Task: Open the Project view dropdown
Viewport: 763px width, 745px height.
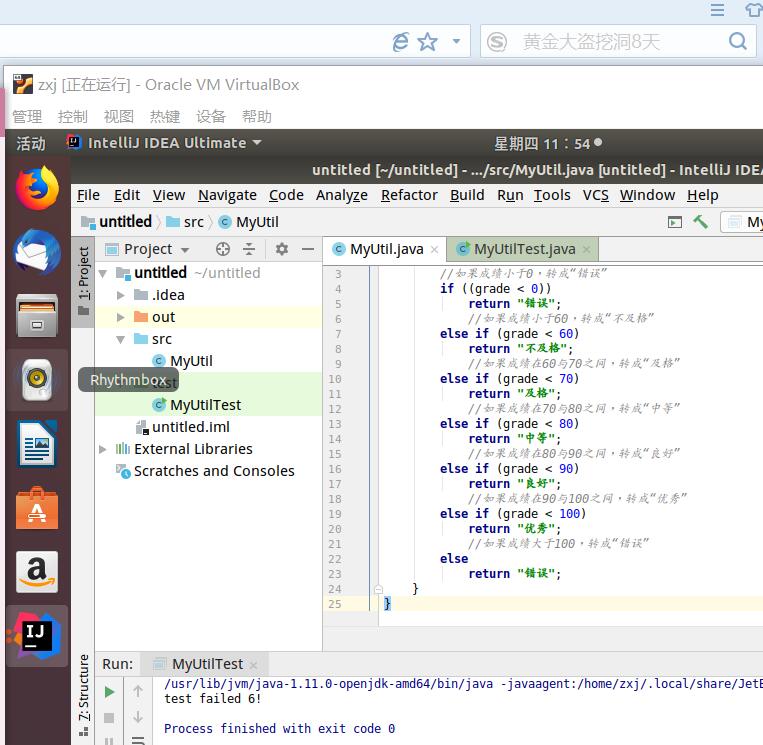Action: 185,250
